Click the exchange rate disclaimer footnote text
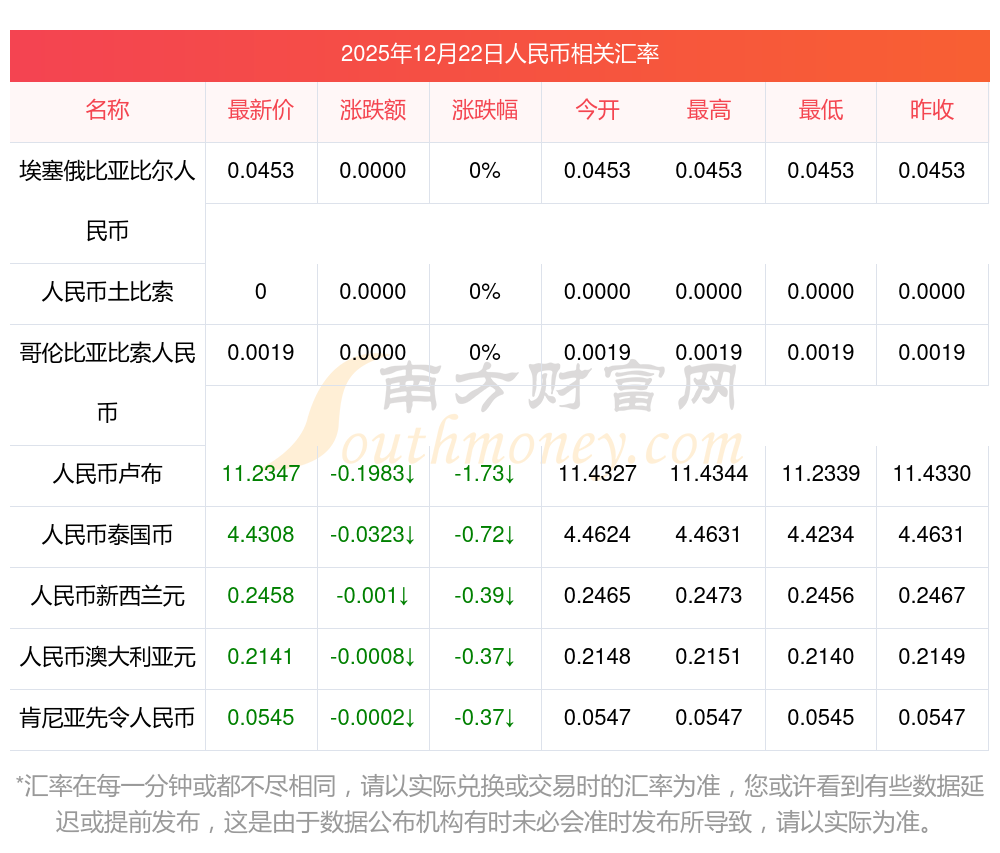 [x=499, y=804]
